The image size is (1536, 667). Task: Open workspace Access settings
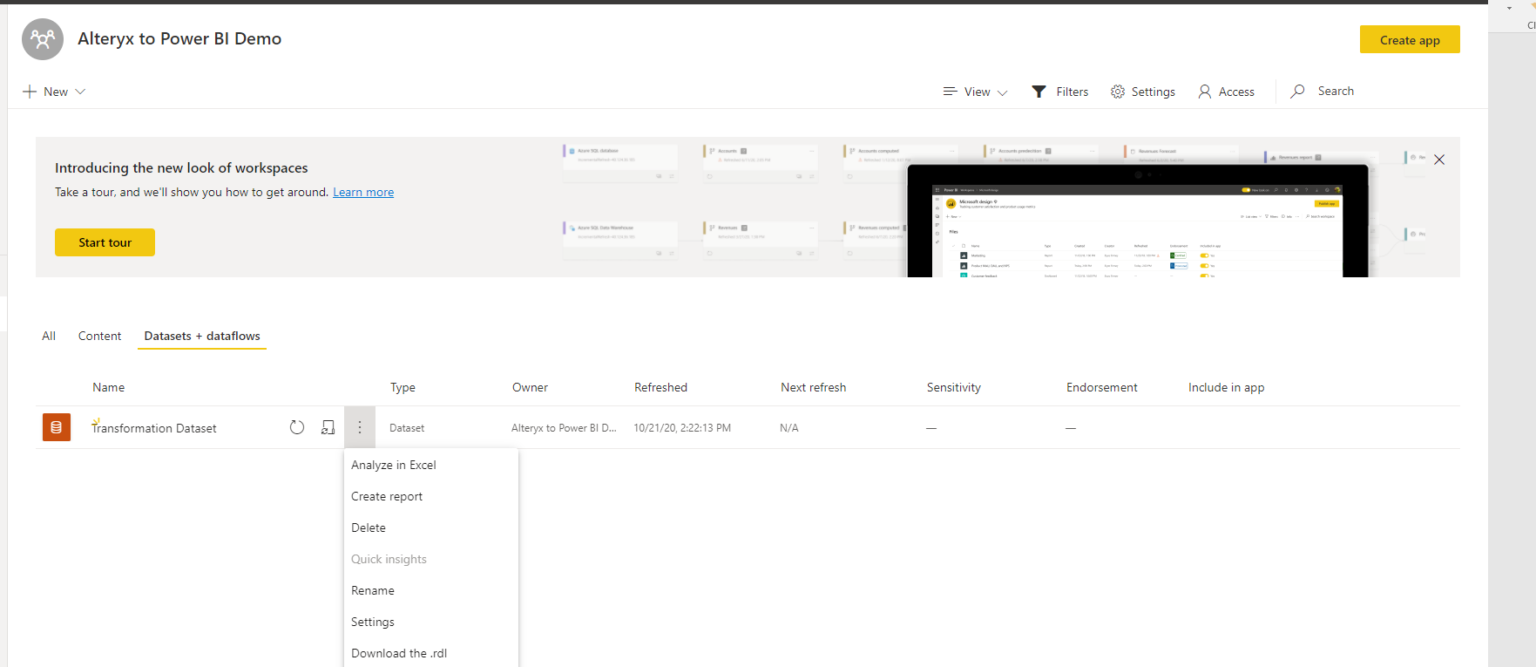(1226, 91)
